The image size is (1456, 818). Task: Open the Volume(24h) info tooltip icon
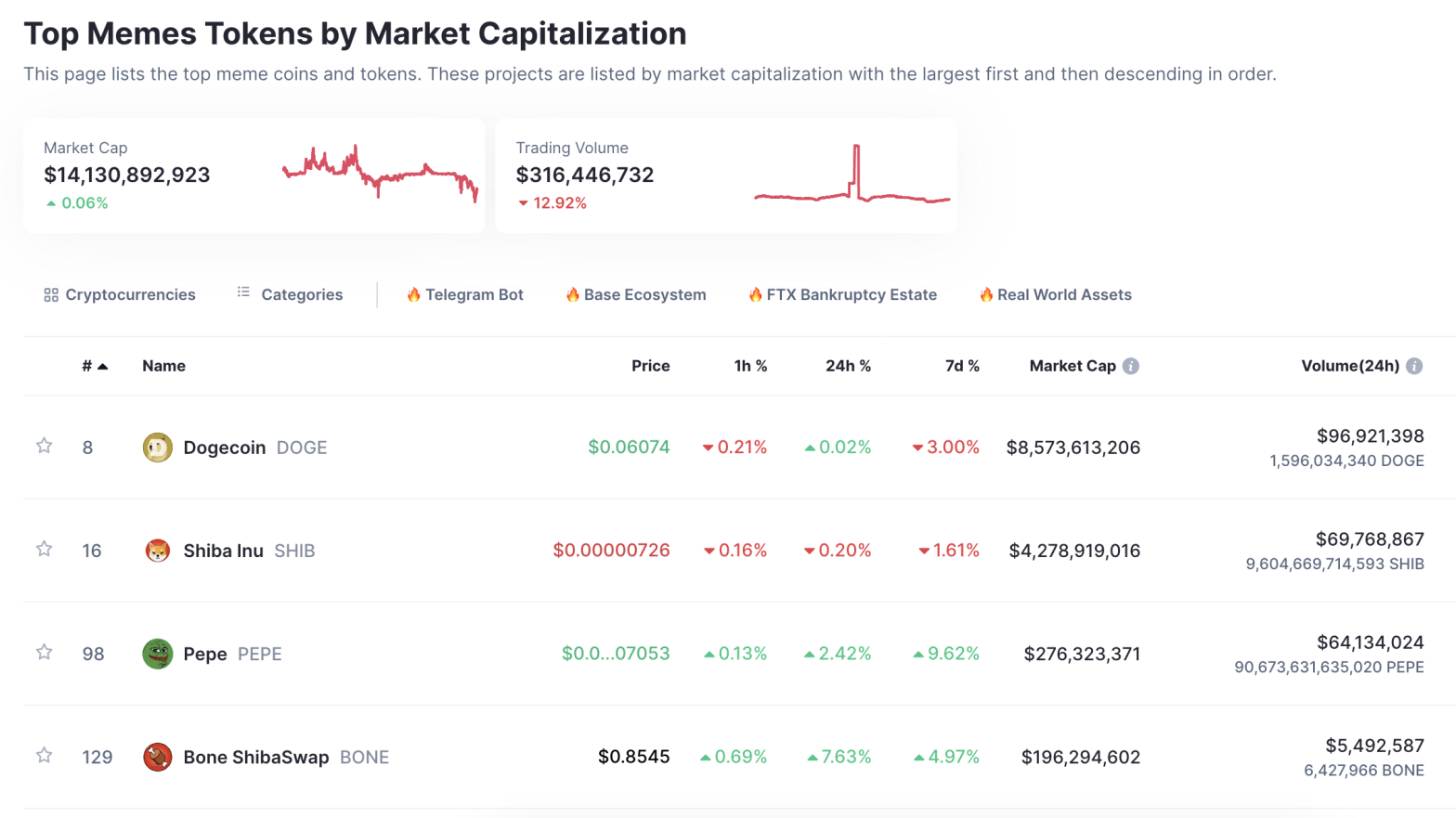point(1415,366)
